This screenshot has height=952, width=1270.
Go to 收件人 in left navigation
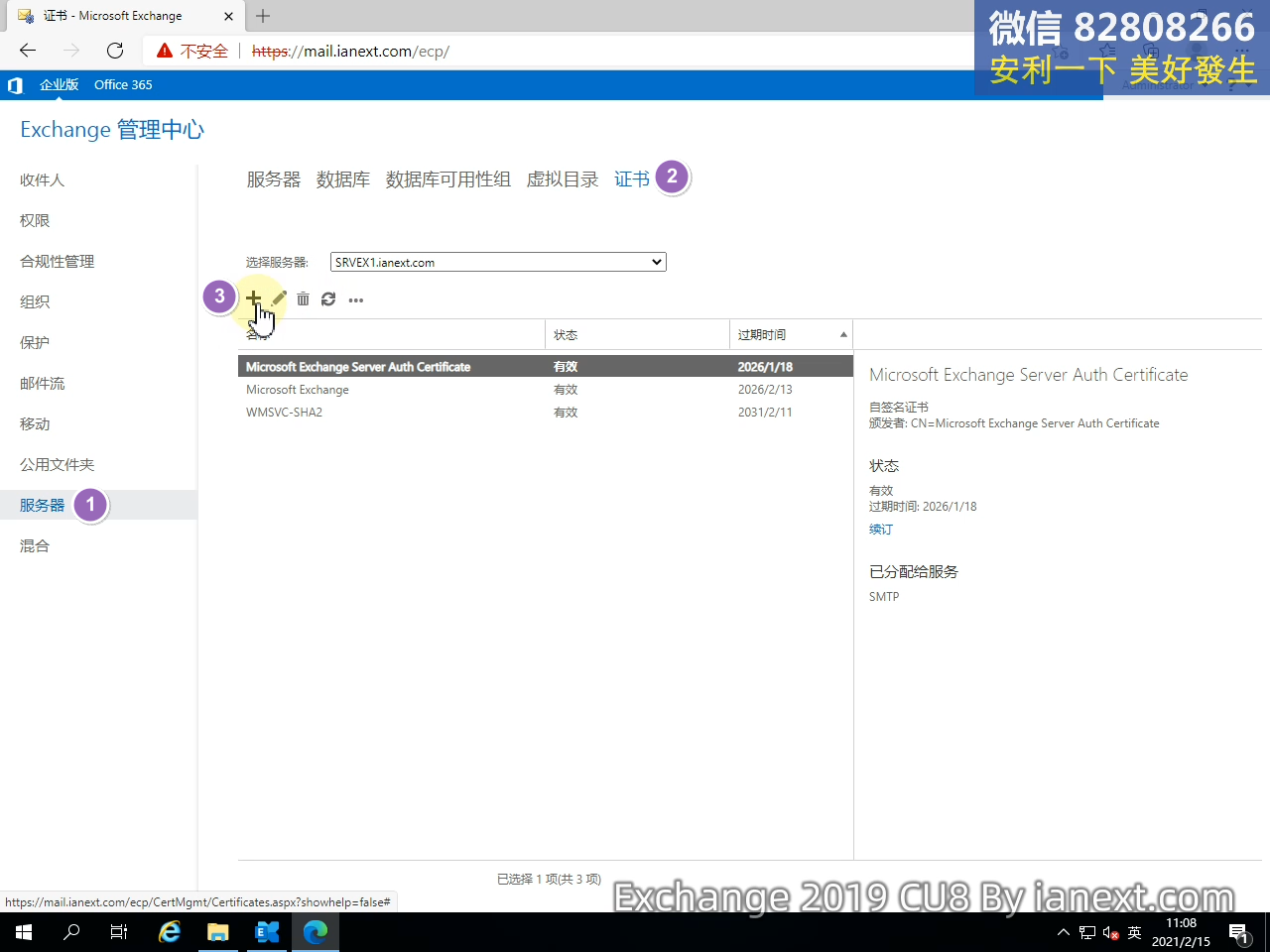[x=42, y=179]
